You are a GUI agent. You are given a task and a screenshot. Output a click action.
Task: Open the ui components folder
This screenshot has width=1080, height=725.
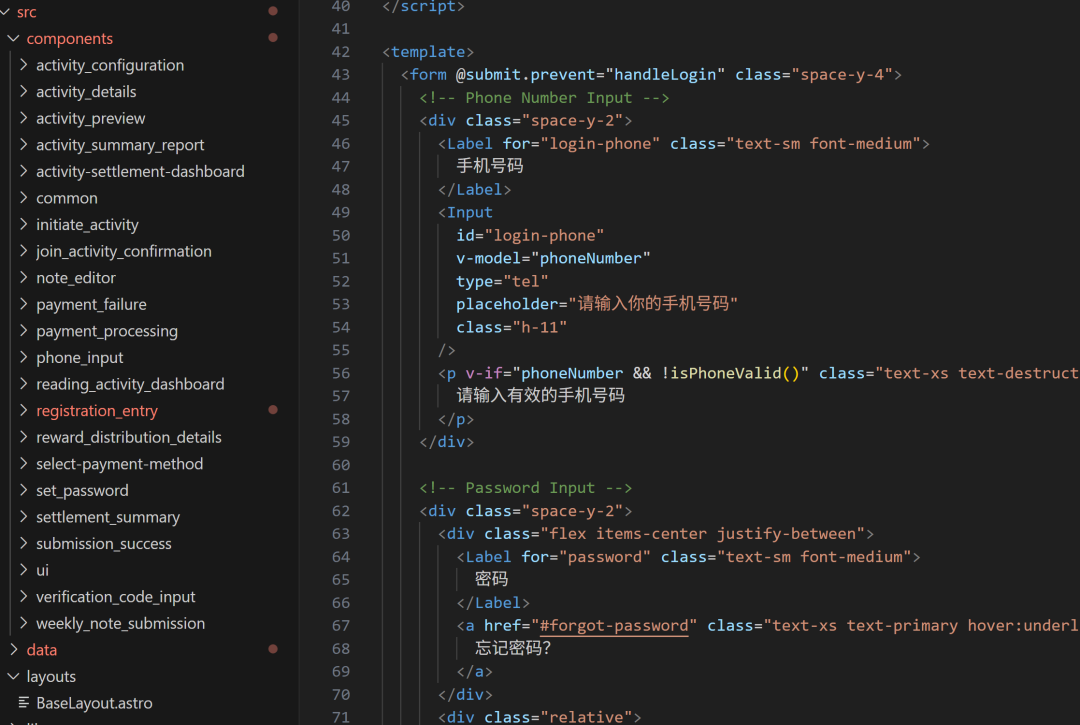click(43, 570)
